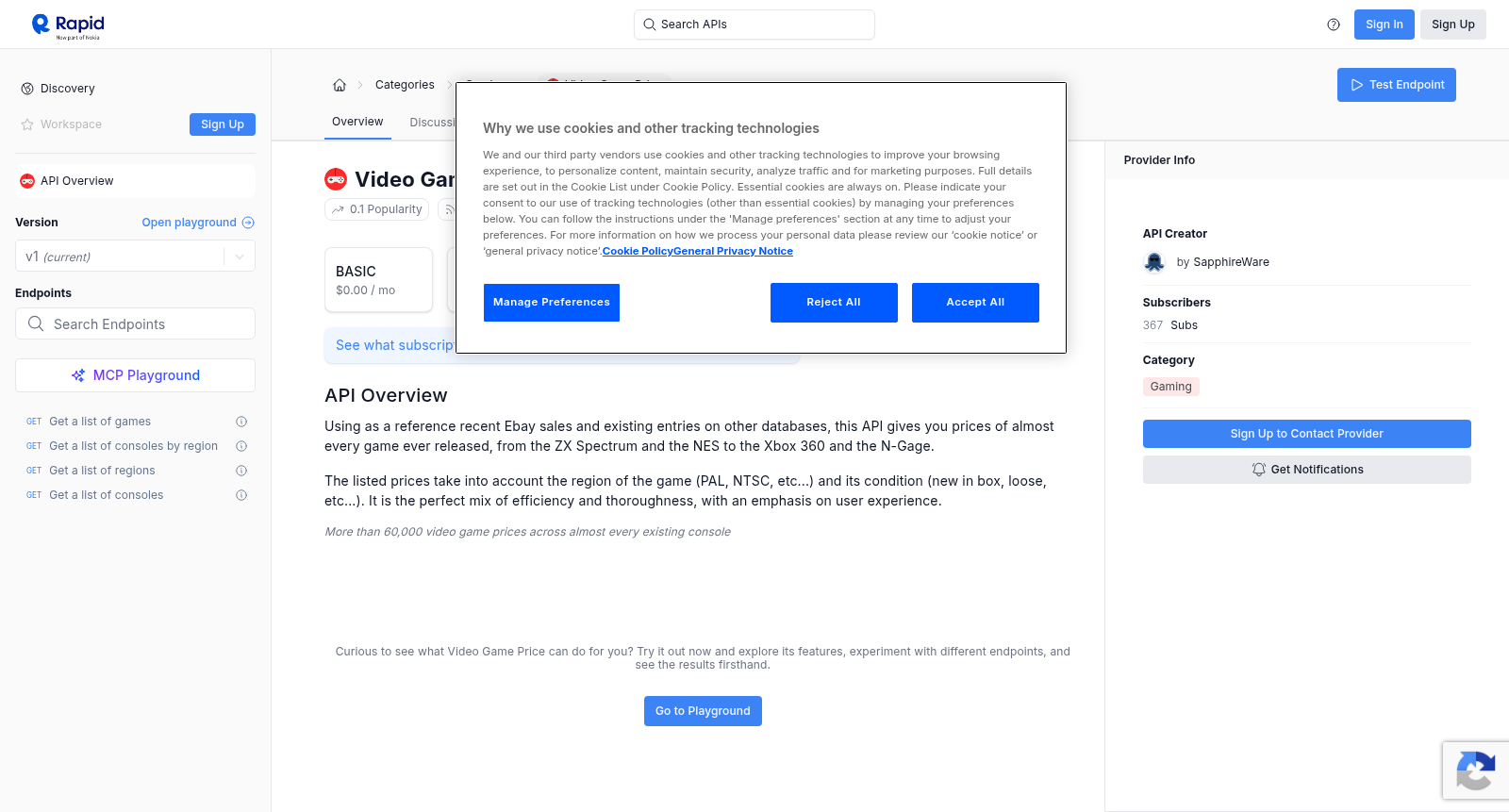
Task: Click the Test Endpoint button
Action: point(1397,85)
